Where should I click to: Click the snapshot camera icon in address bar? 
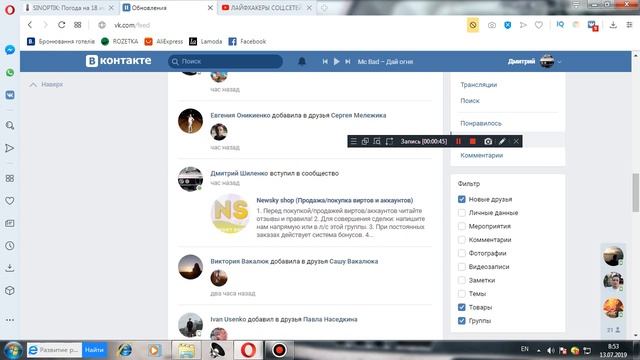point(492,25)
